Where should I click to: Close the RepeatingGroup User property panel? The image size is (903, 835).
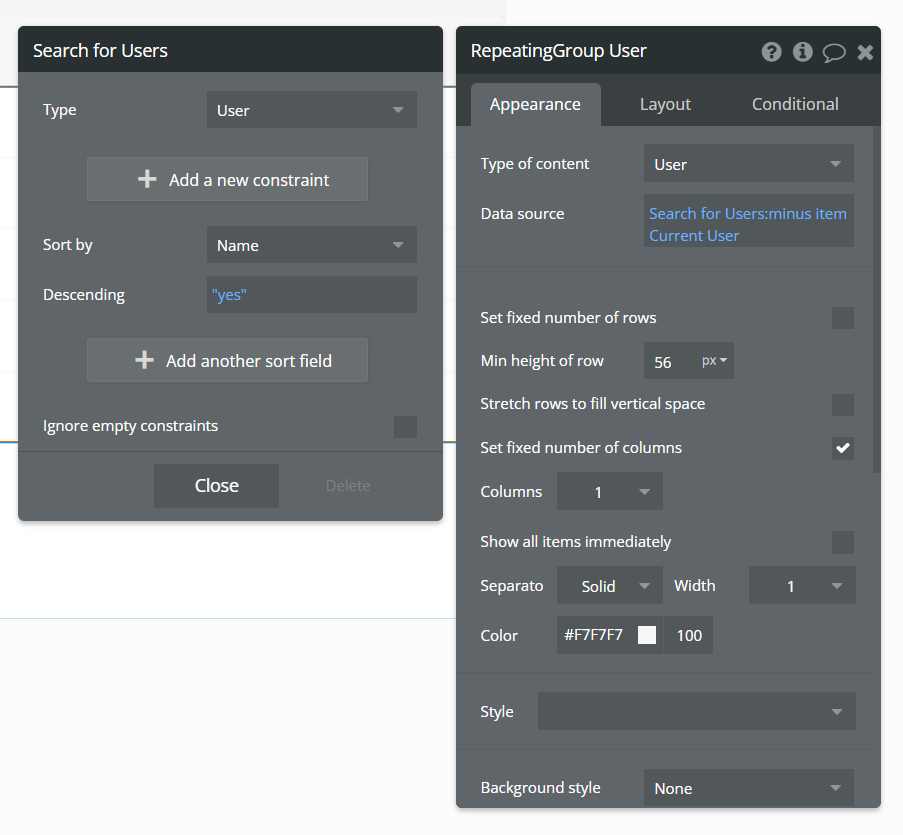pyautogui.click(x=865, y=52)
